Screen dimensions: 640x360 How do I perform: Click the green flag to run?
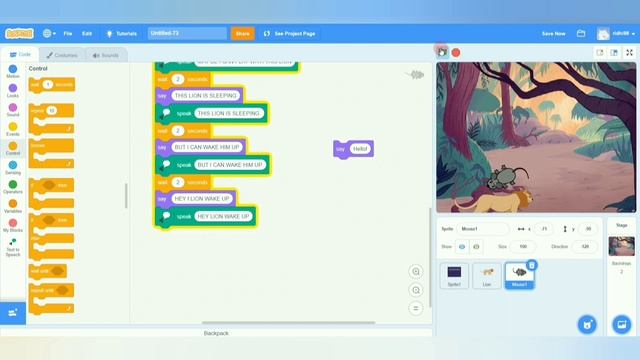442,52
